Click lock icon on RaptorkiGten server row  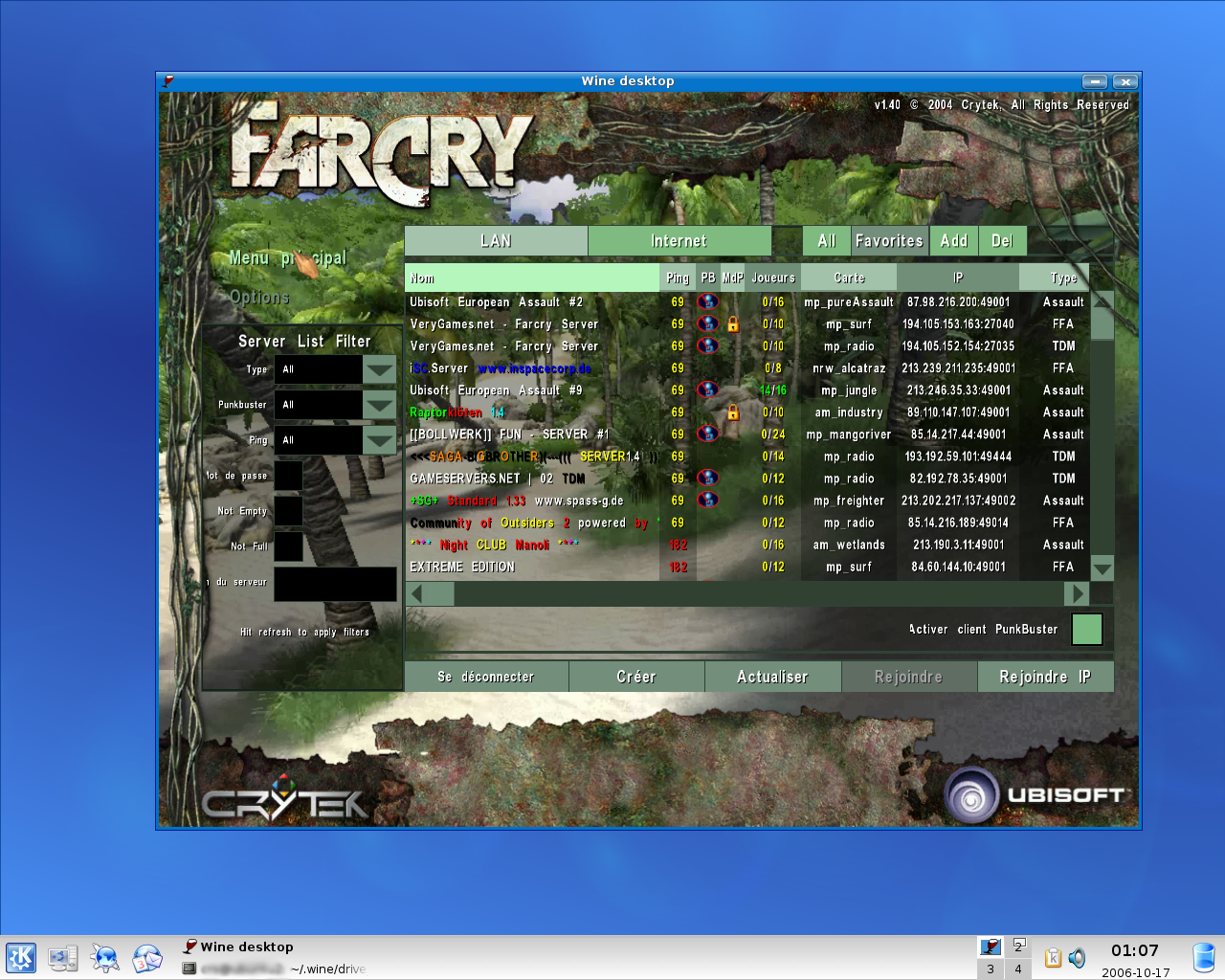pos(733,412)
